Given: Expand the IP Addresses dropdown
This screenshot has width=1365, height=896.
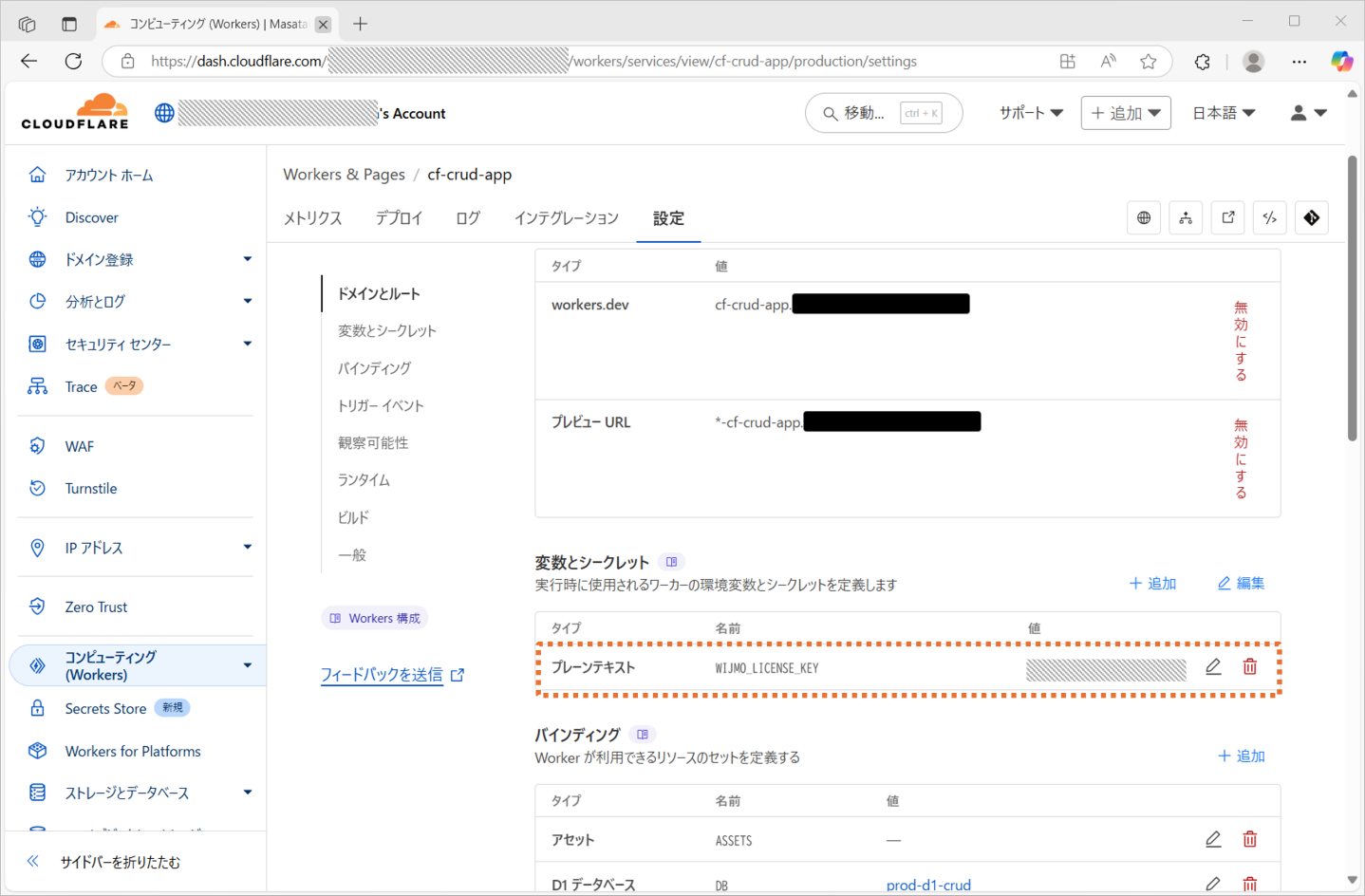Looking at the screenshot, I should pos(248,547).
